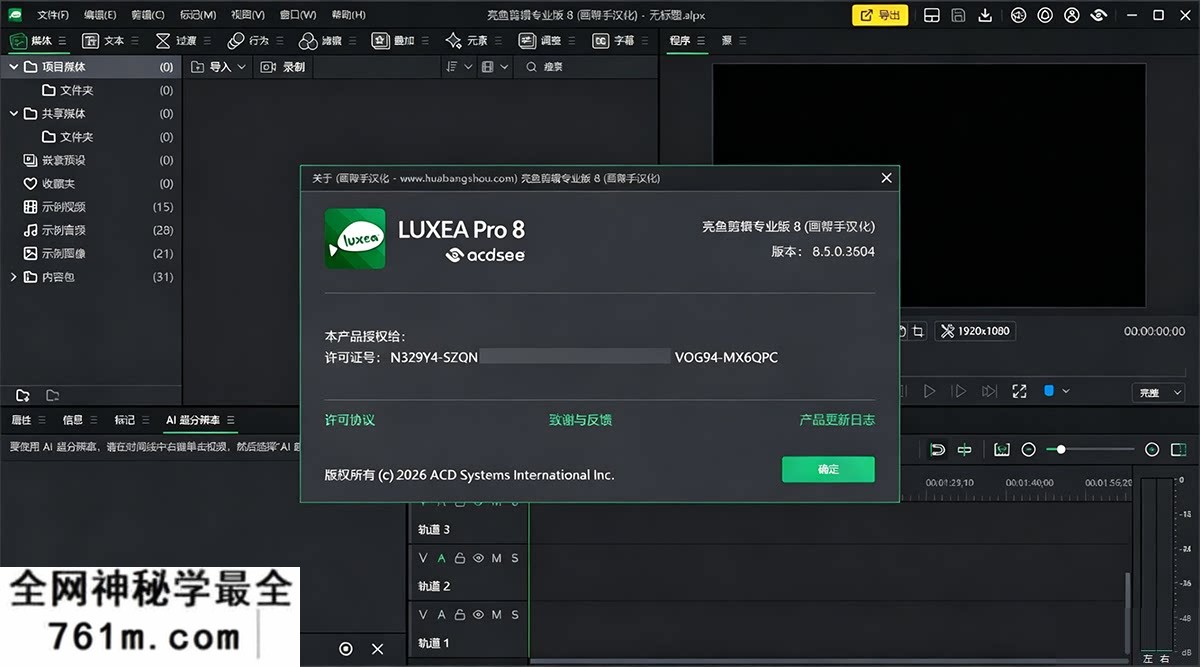Screen dimensions: 1200x667
Task: Open the 编辑(E) menu
Action: point(100,15)
